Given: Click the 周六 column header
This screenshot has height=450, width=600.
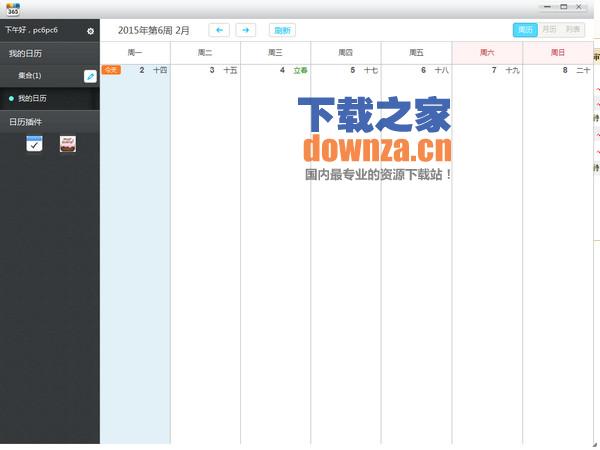Looking at the screenshot, I should point(487,53).
